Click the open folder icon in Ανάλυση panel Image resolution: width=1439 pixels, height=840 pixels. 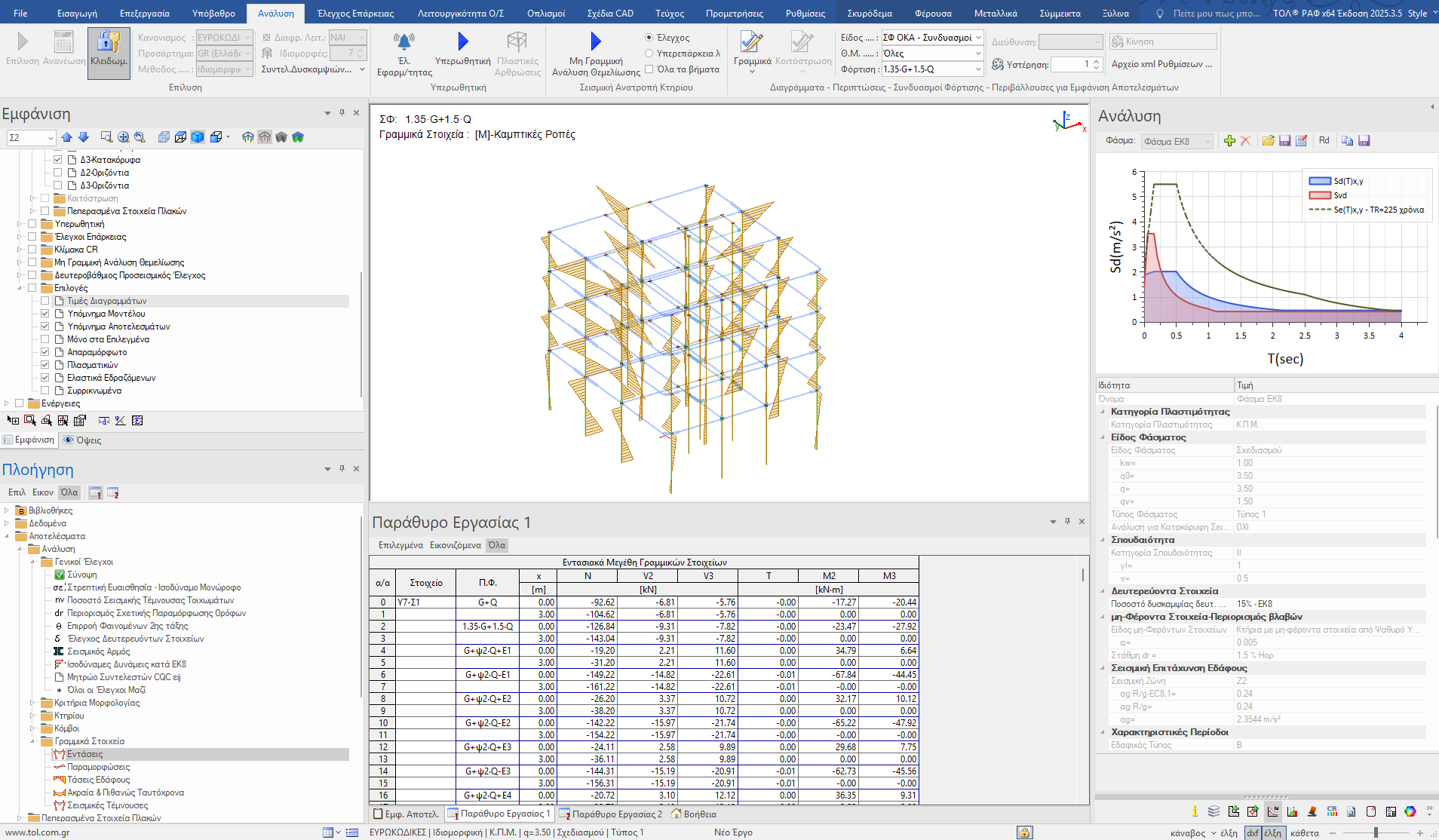pyautogui.click(x=1268, y=141)
